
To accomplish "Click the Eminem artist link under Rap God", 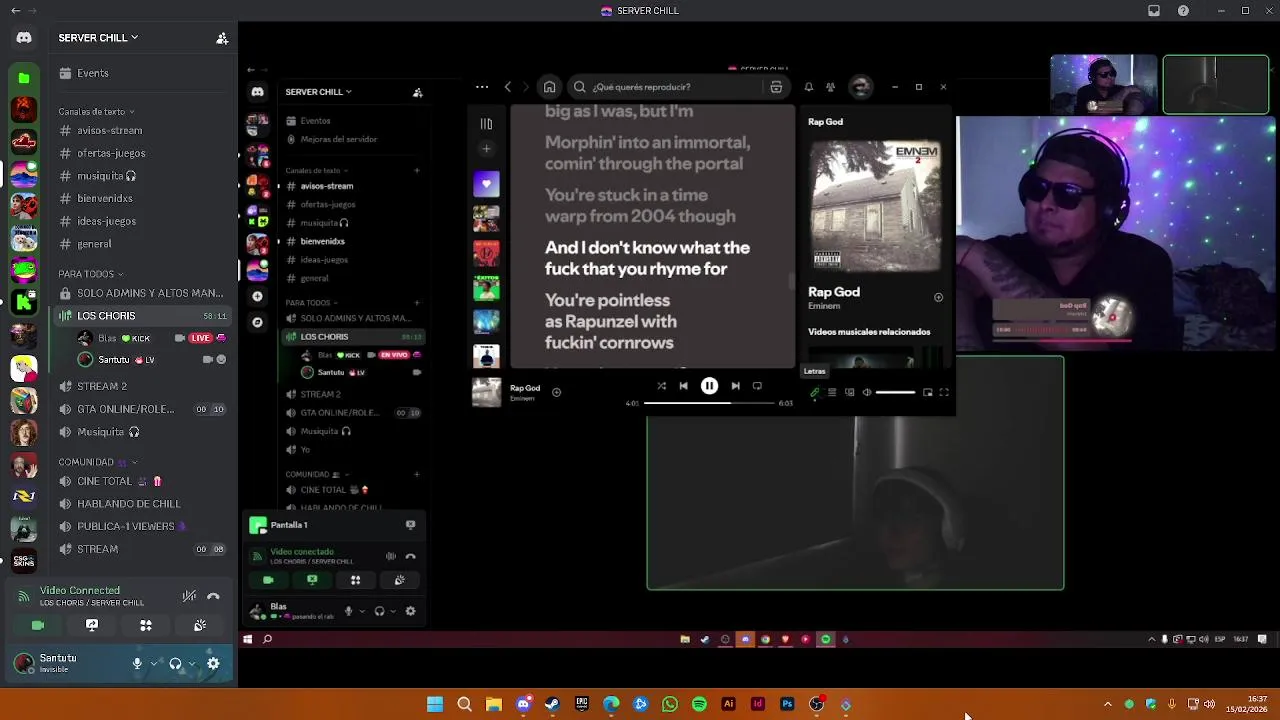I will click(824, 306).
